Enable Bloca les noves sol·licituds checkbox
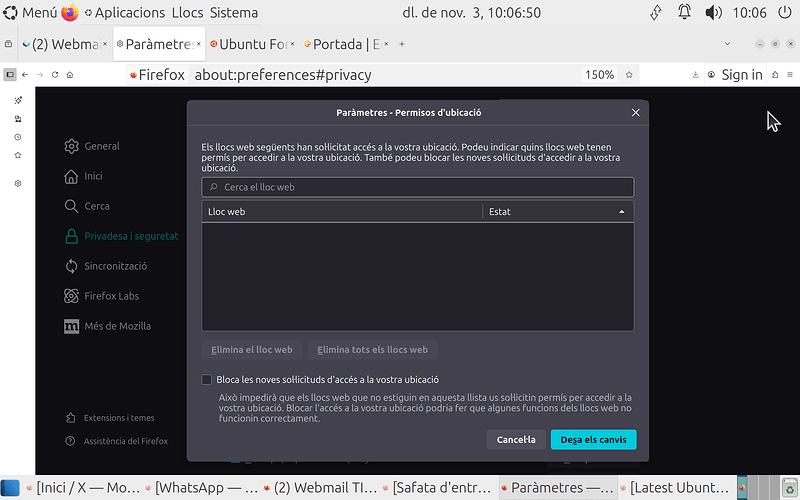800x500 pixels. [x=207, y=380]
